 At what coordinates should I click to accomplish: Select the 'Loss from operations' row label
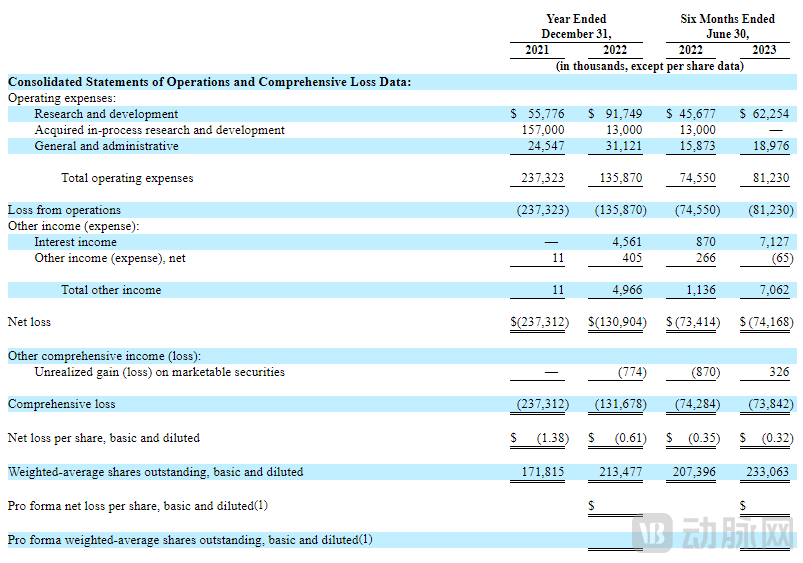(64, 210)
